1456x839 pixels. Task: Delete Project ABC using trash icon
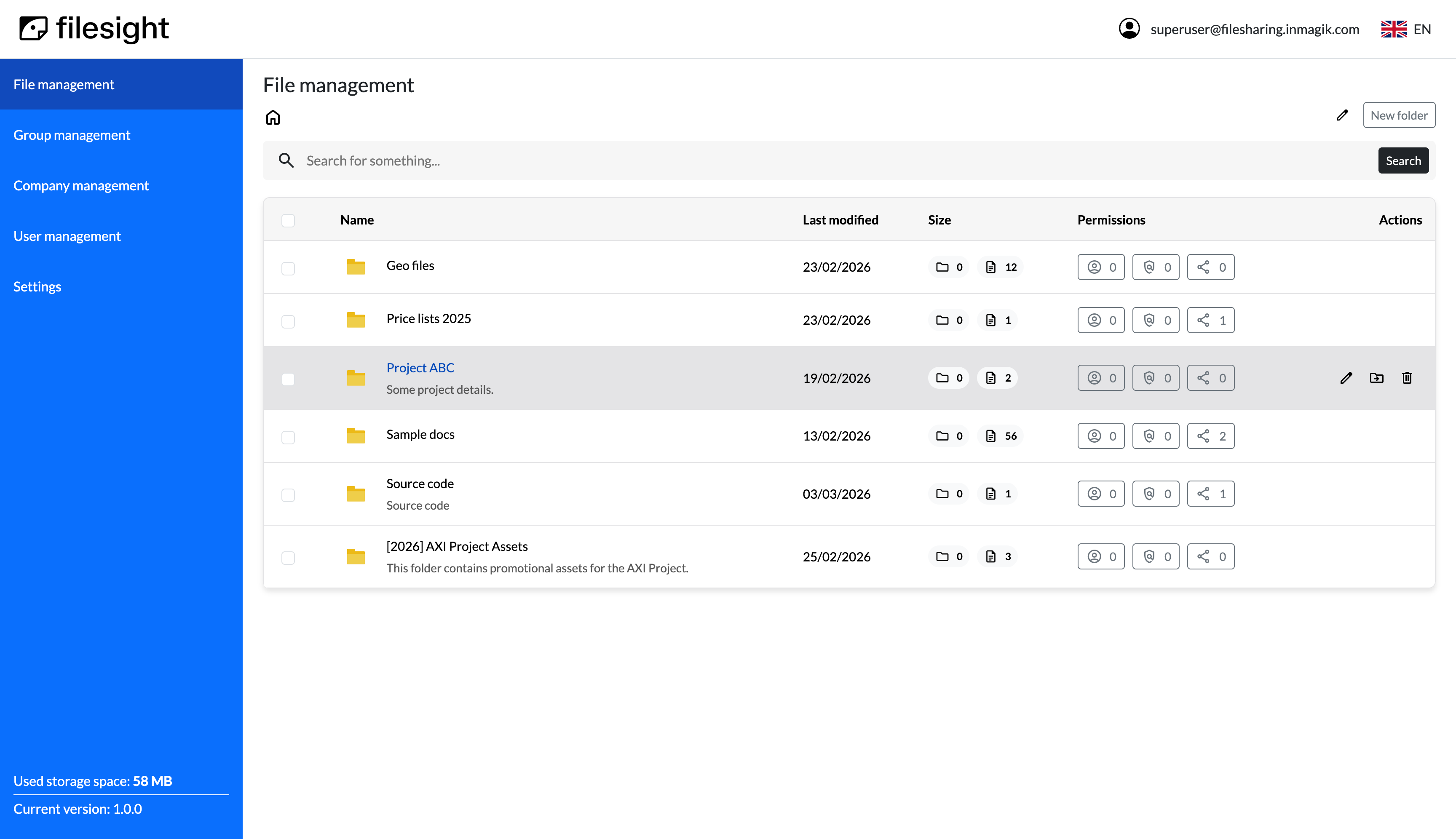point(1407,378)
